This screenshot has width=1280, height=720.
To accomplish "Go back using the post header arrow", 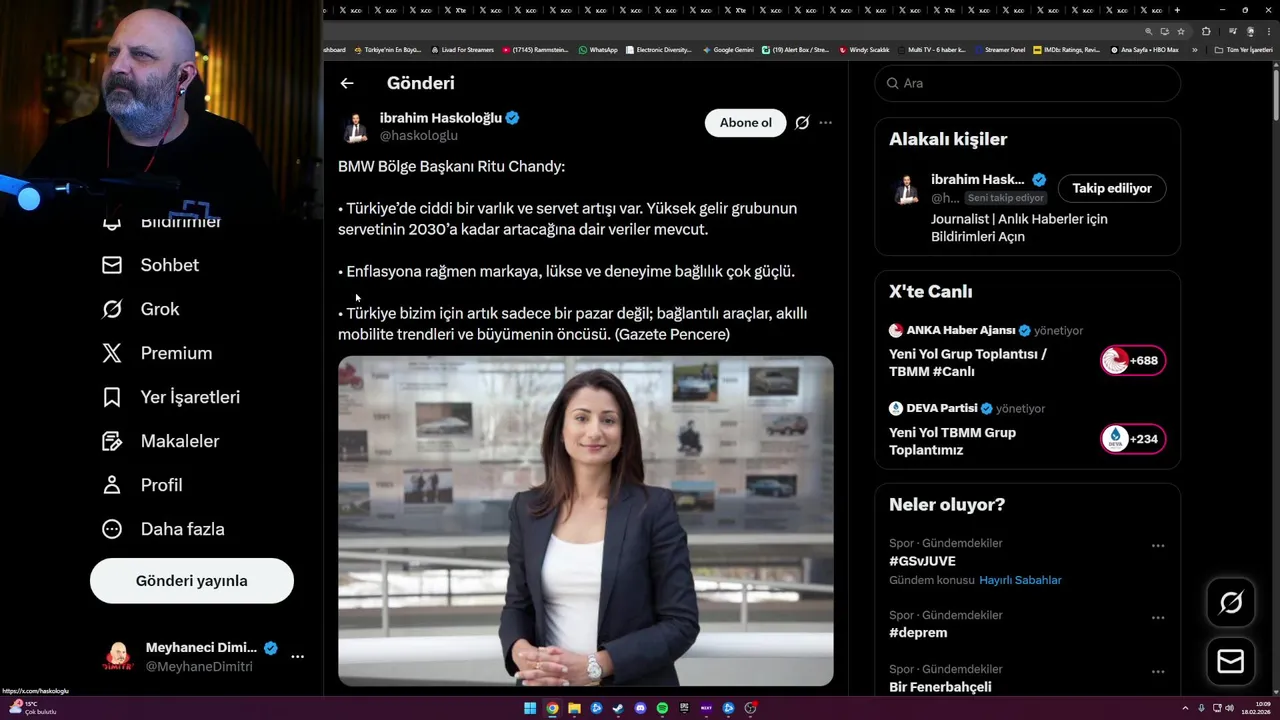I will pos(346,84).
